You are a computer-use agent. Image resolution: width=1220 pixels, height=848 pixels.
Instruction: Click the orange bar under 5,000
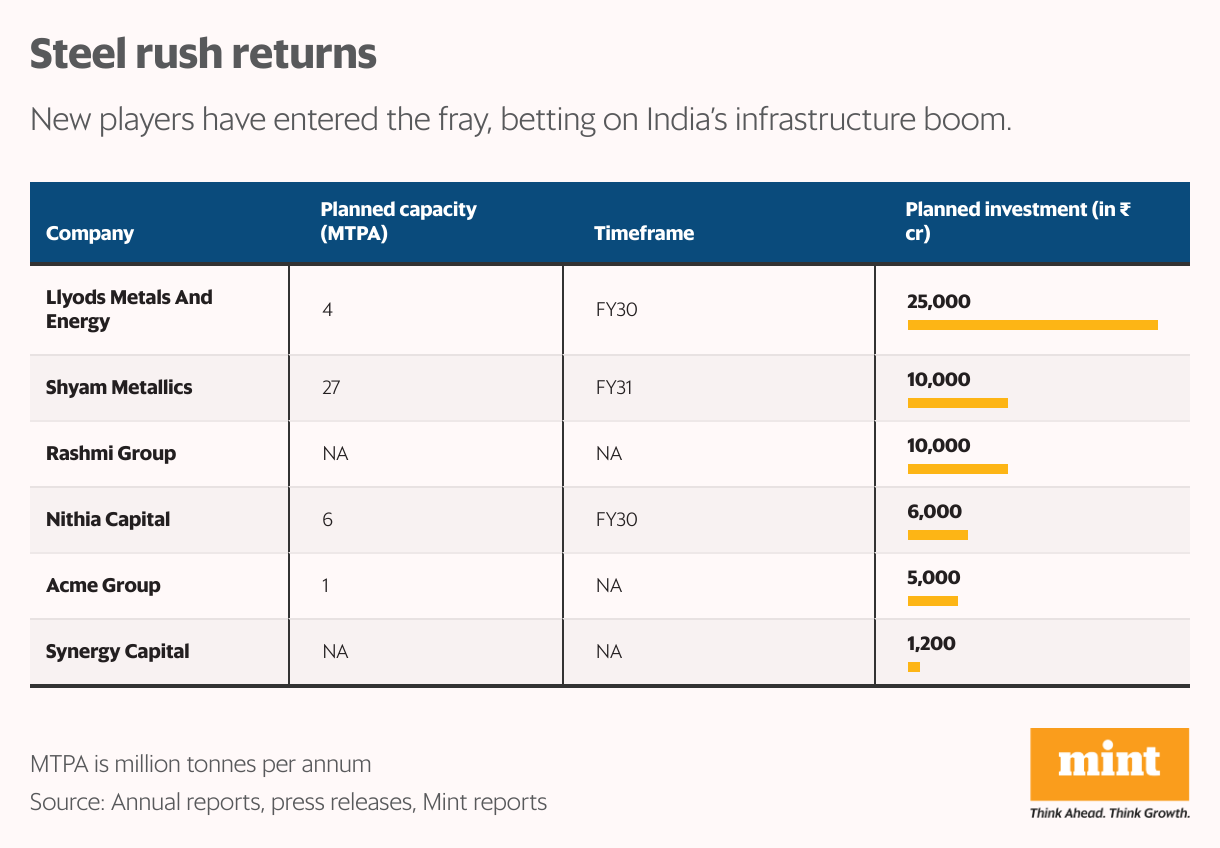(x=932, y=601)
